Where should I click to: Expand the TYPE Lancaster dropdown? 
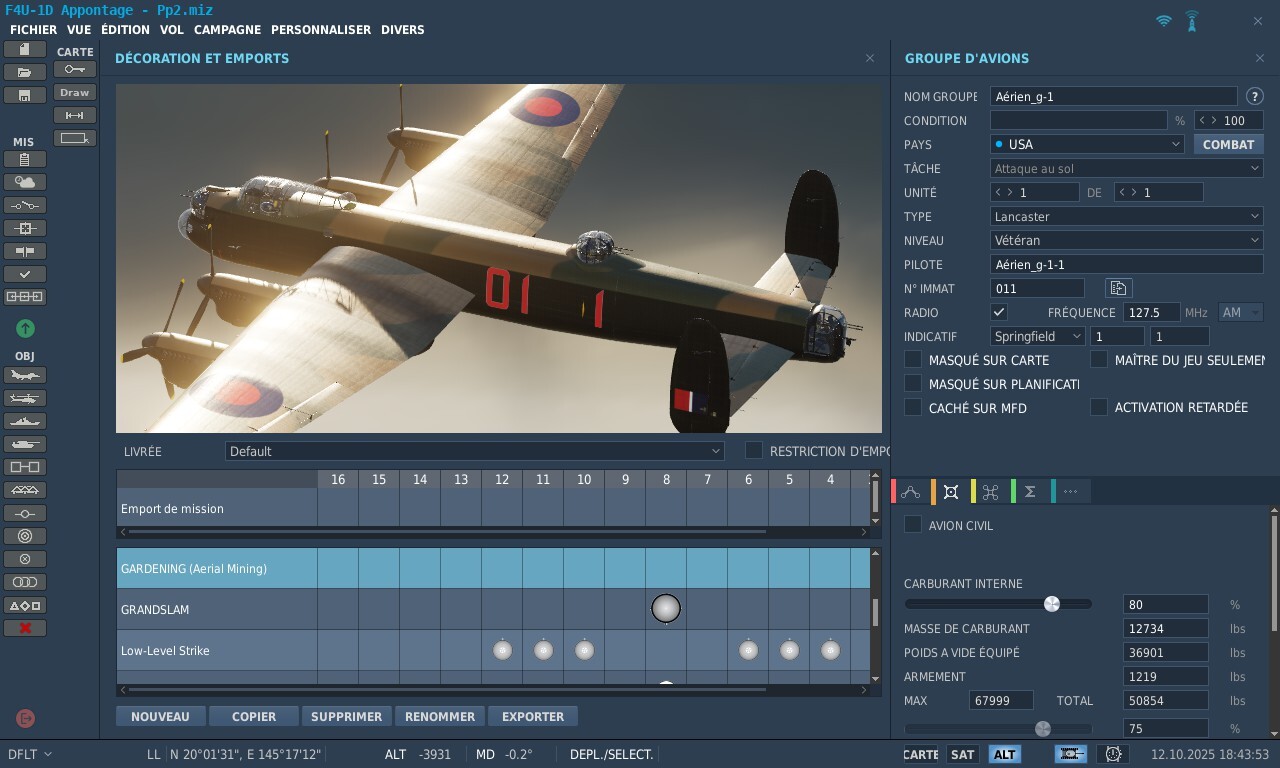click(1127, 216)
